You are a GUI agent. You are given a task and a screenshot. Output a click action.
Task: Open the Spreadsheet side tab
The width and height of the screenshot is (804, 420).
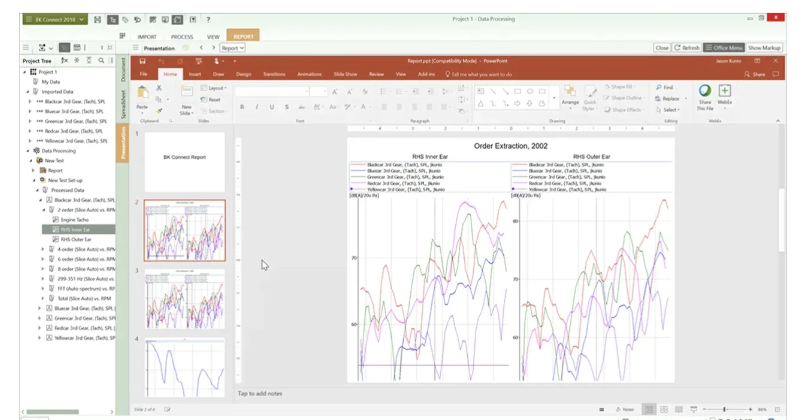[123, 105]
